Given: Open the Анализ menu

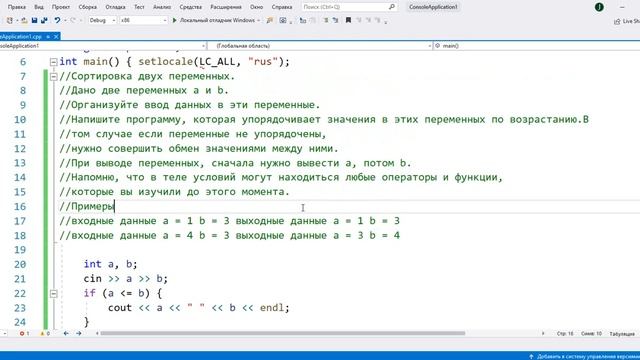Looking at the screenshot, I should coord(162,7).
